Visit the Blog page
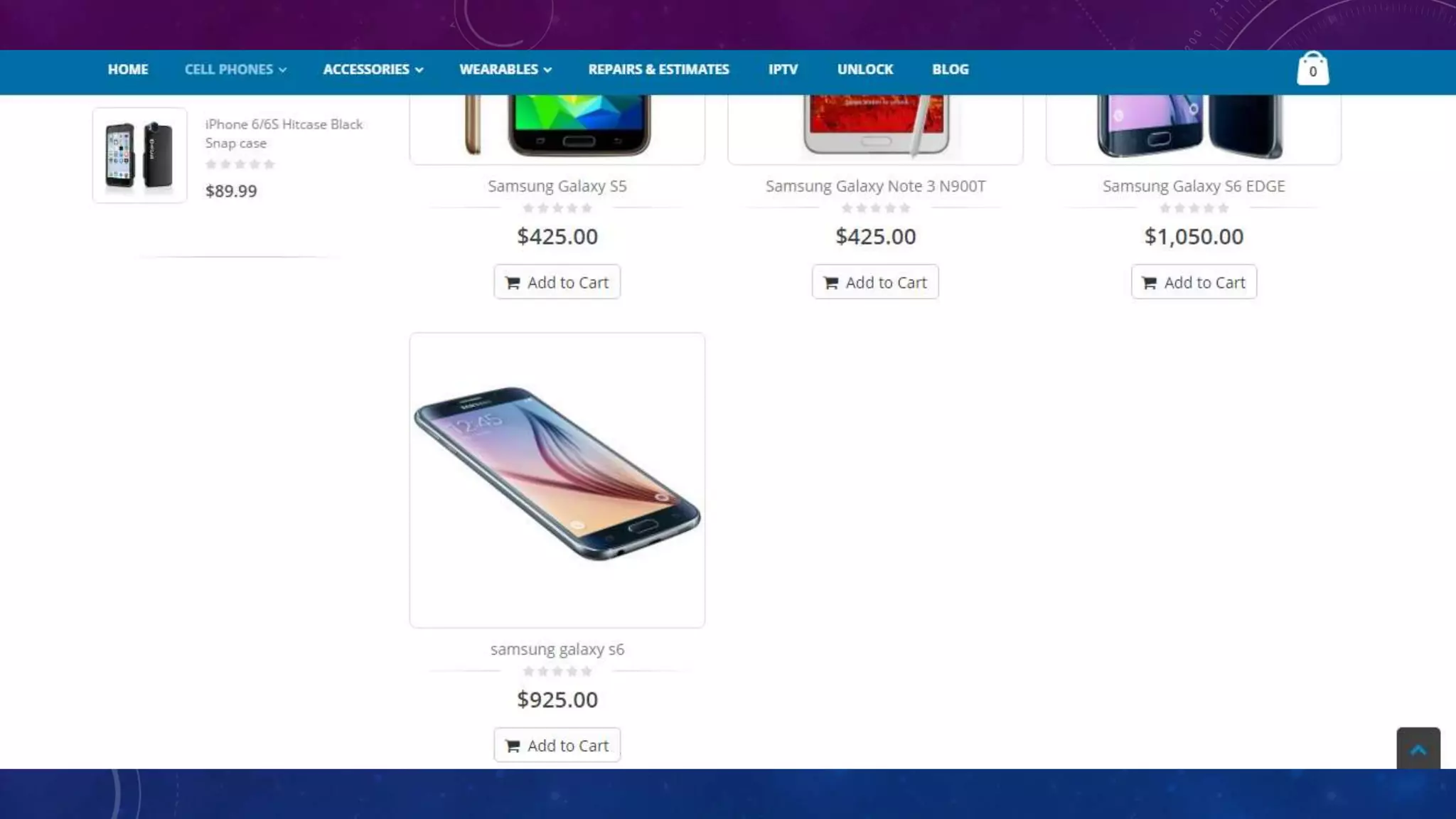 click(x=950, y=69)
